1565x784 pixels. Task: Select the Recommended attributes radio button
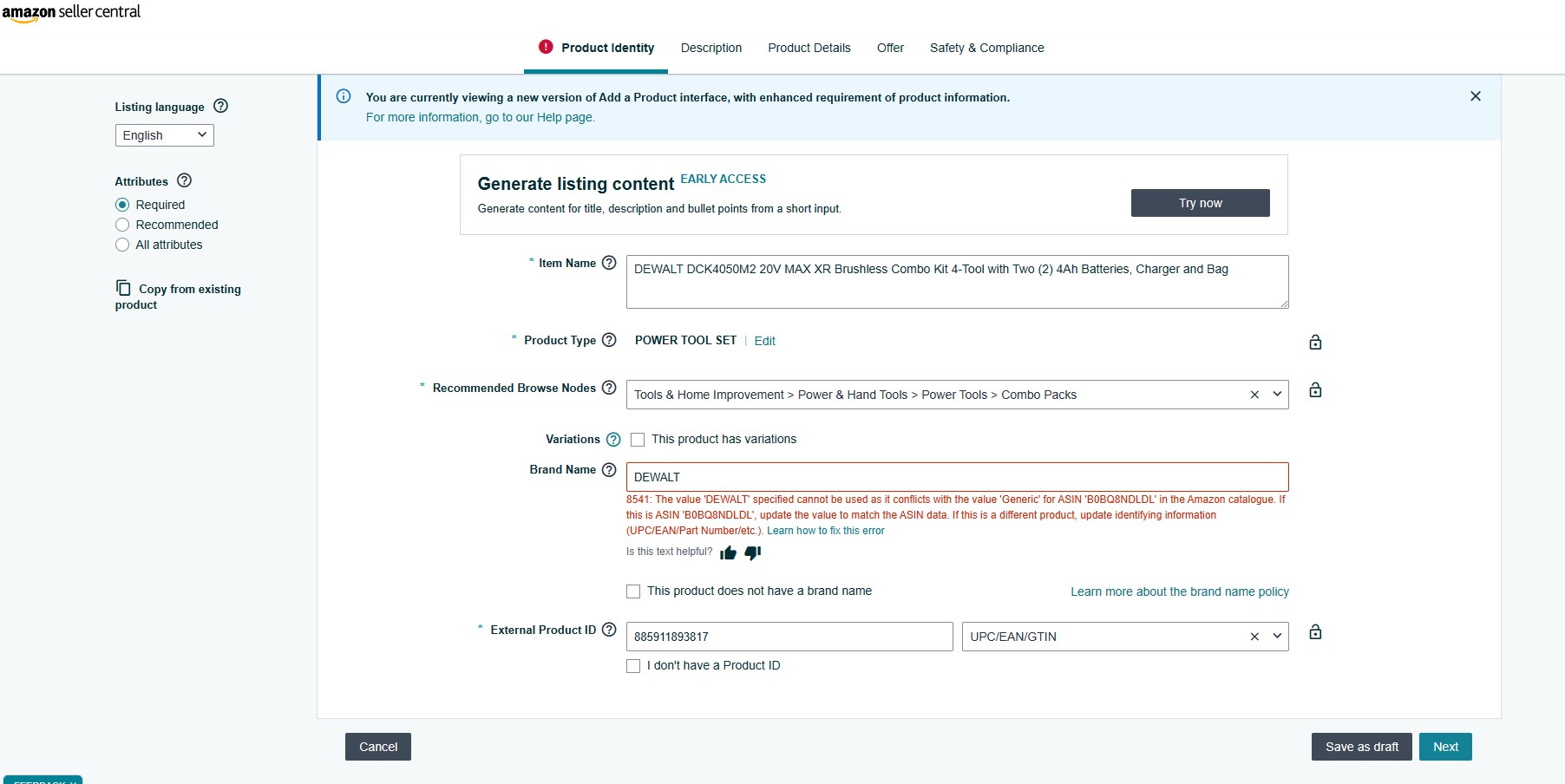(122, 225)
